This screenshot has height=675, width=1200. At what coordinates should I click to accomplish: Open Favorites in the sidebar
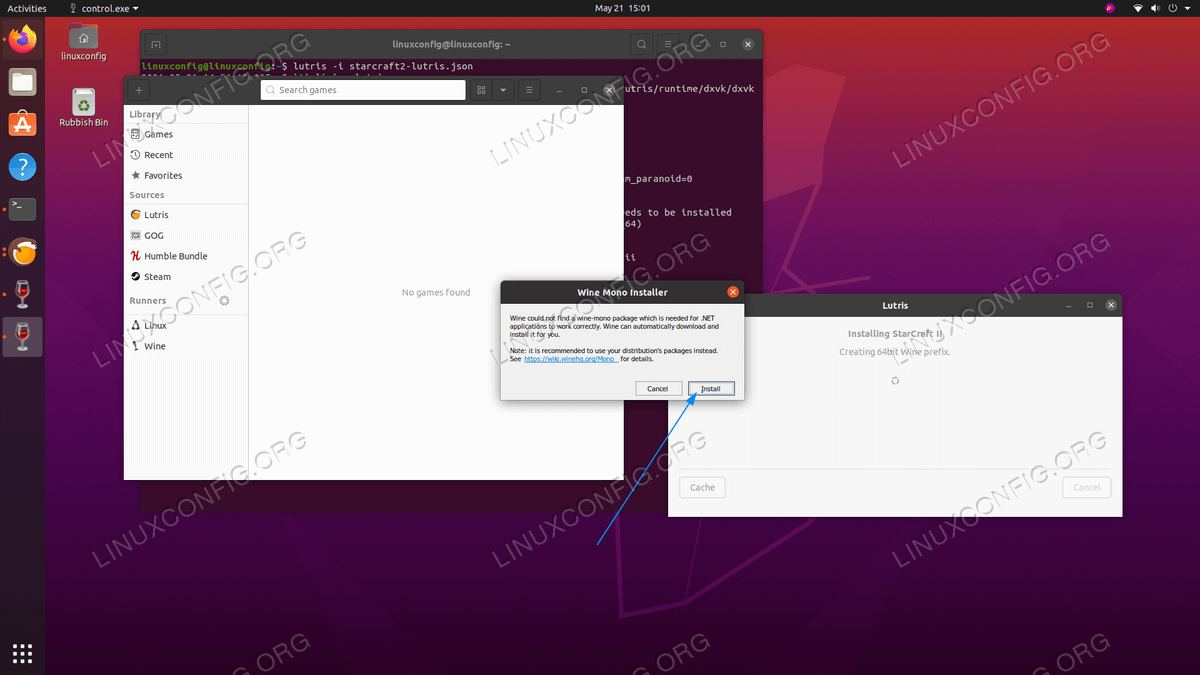tap(162, 175)
